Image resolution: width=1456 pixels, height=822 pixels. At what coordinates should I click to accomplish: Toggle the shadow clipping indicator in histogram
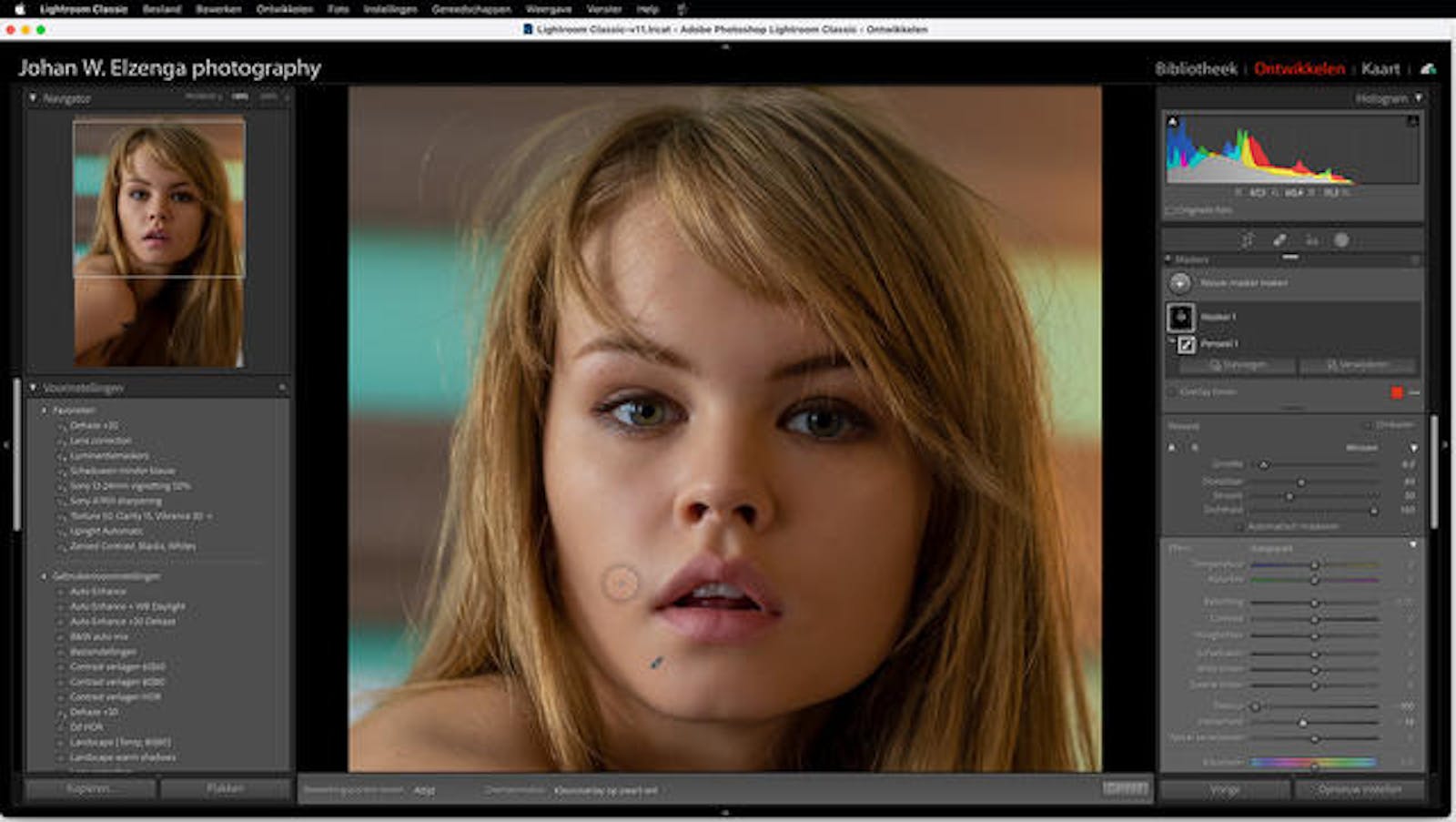point(1173,122)
